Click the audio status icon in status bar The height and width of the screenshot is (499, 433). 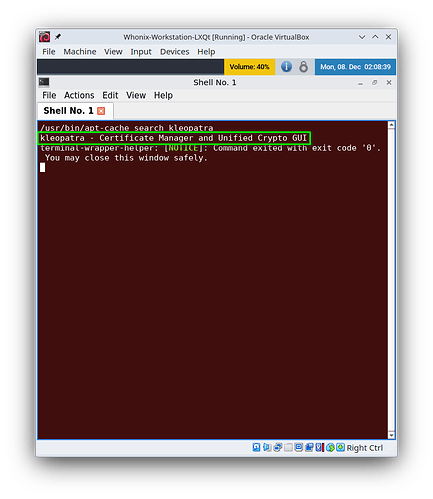click(267, 447)
